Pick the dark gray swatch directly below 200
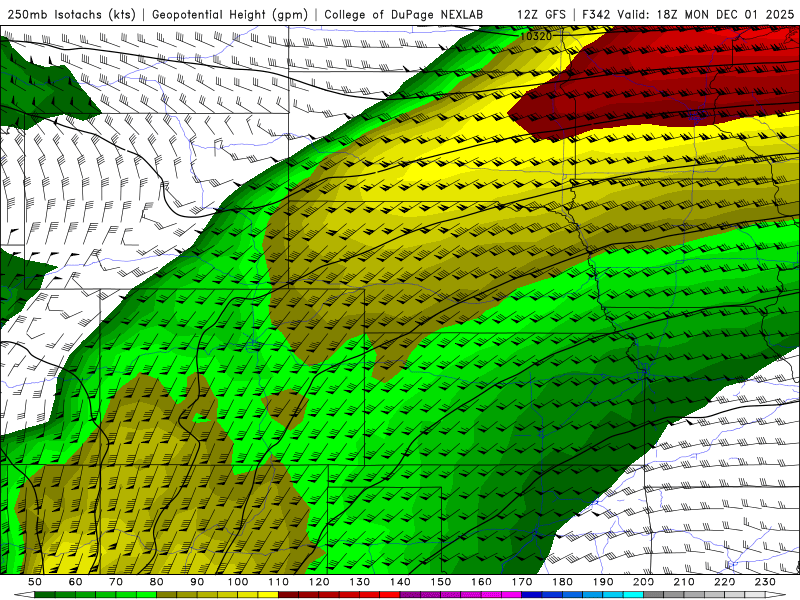Screen dimensions: 800x600 [654, 595]
